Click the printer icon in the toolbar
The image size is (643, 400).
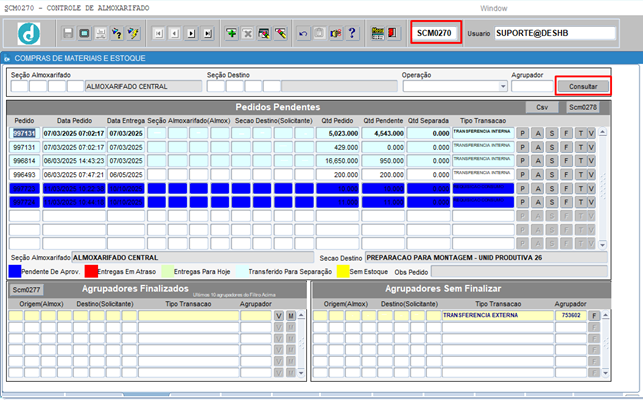point(100,33)
